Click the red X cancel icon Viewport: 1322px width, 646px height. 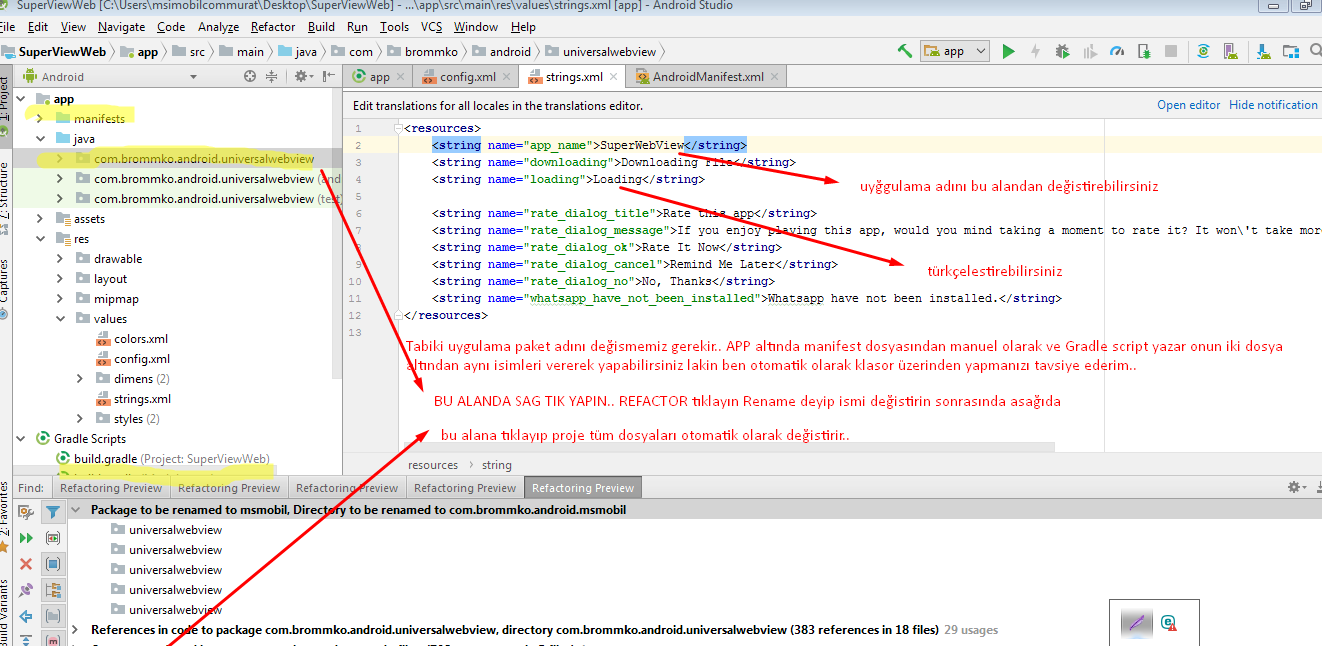click(27, 564)
